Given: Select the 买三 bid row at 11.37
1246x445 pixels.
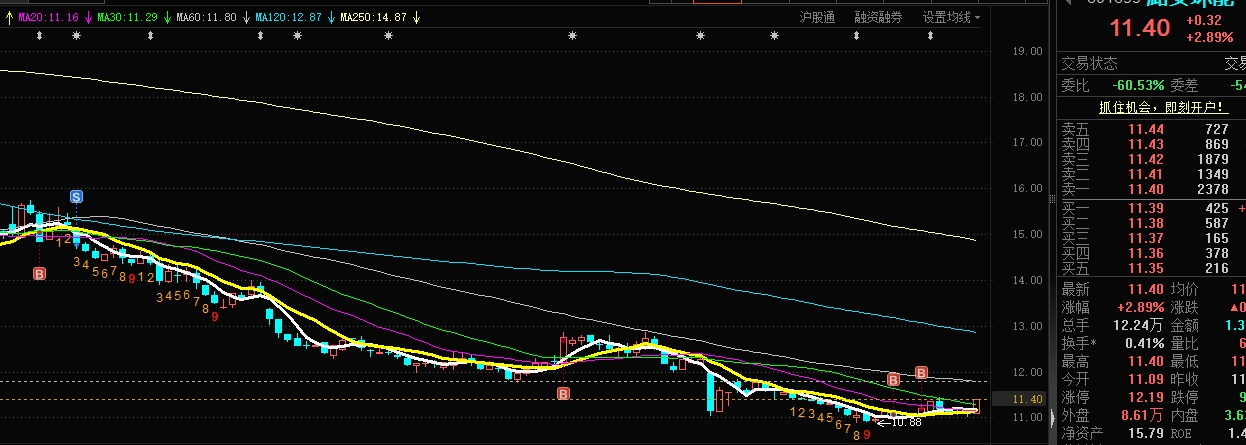Looking at the screenshot, I should [1153, 238].
